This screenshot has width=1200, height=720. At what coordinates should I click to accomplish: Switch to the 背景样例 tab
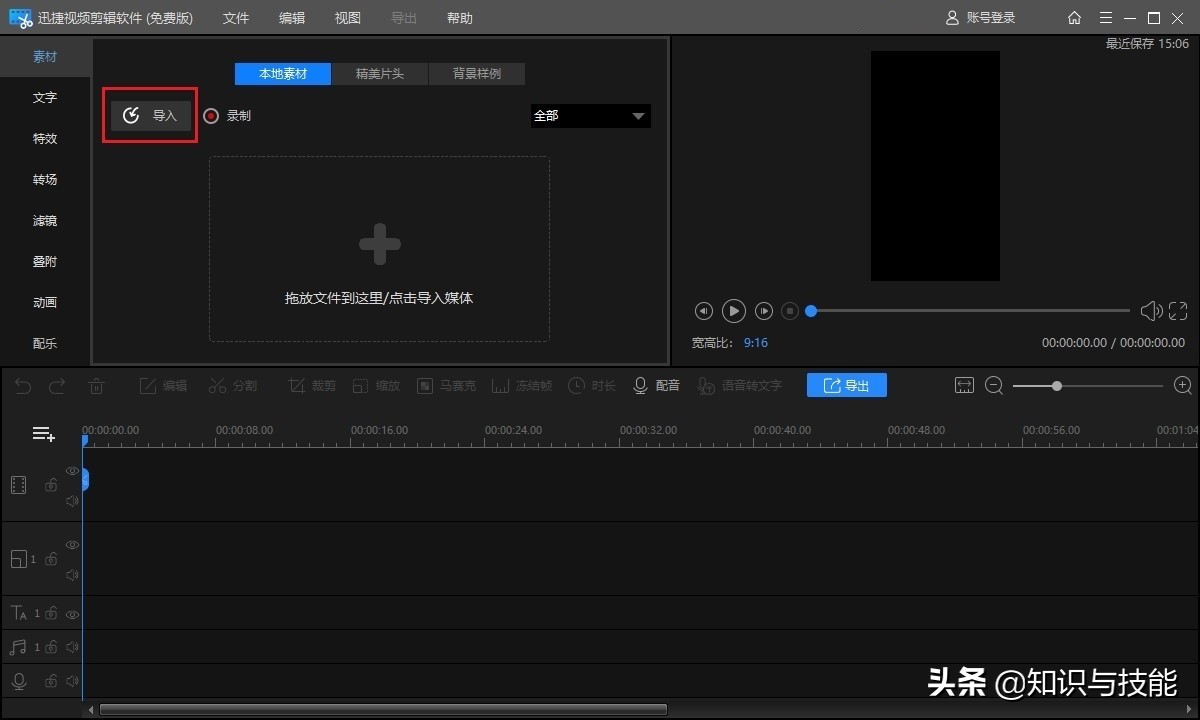pos(477,73)
